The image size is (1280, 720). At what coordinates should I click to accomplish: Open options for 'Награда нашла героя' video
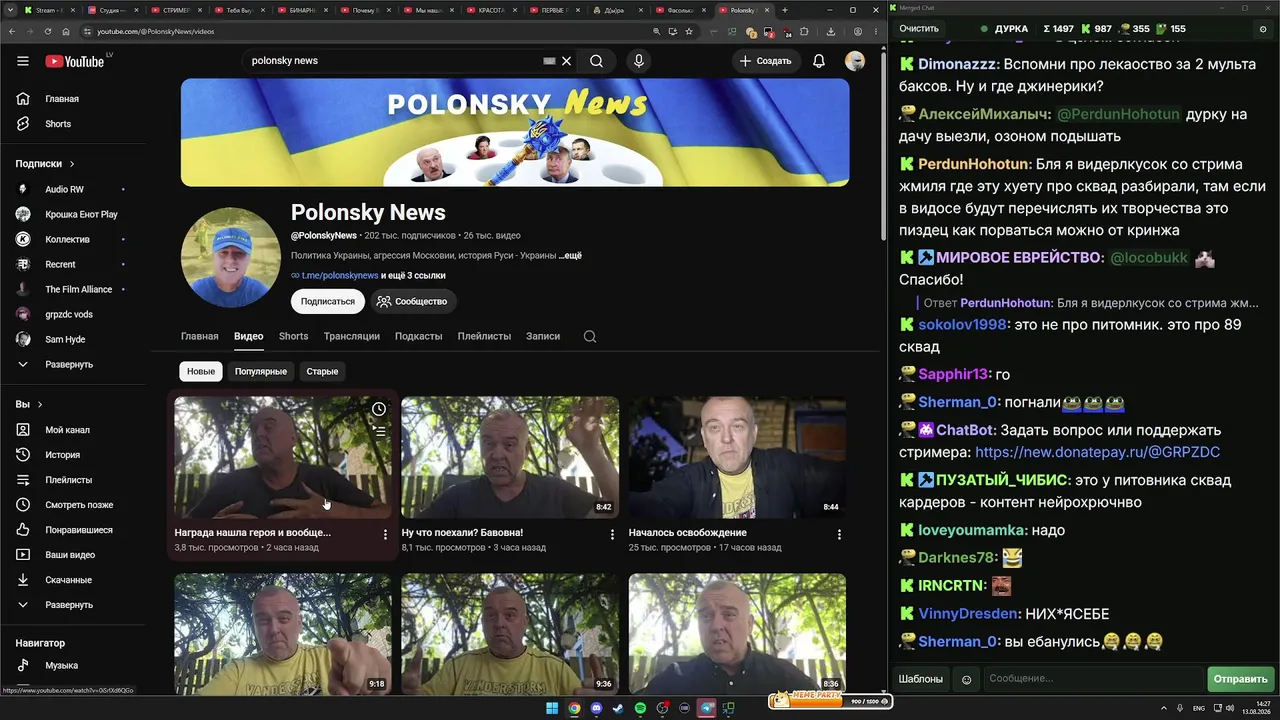pyautogui.click(x=385, y=535)
